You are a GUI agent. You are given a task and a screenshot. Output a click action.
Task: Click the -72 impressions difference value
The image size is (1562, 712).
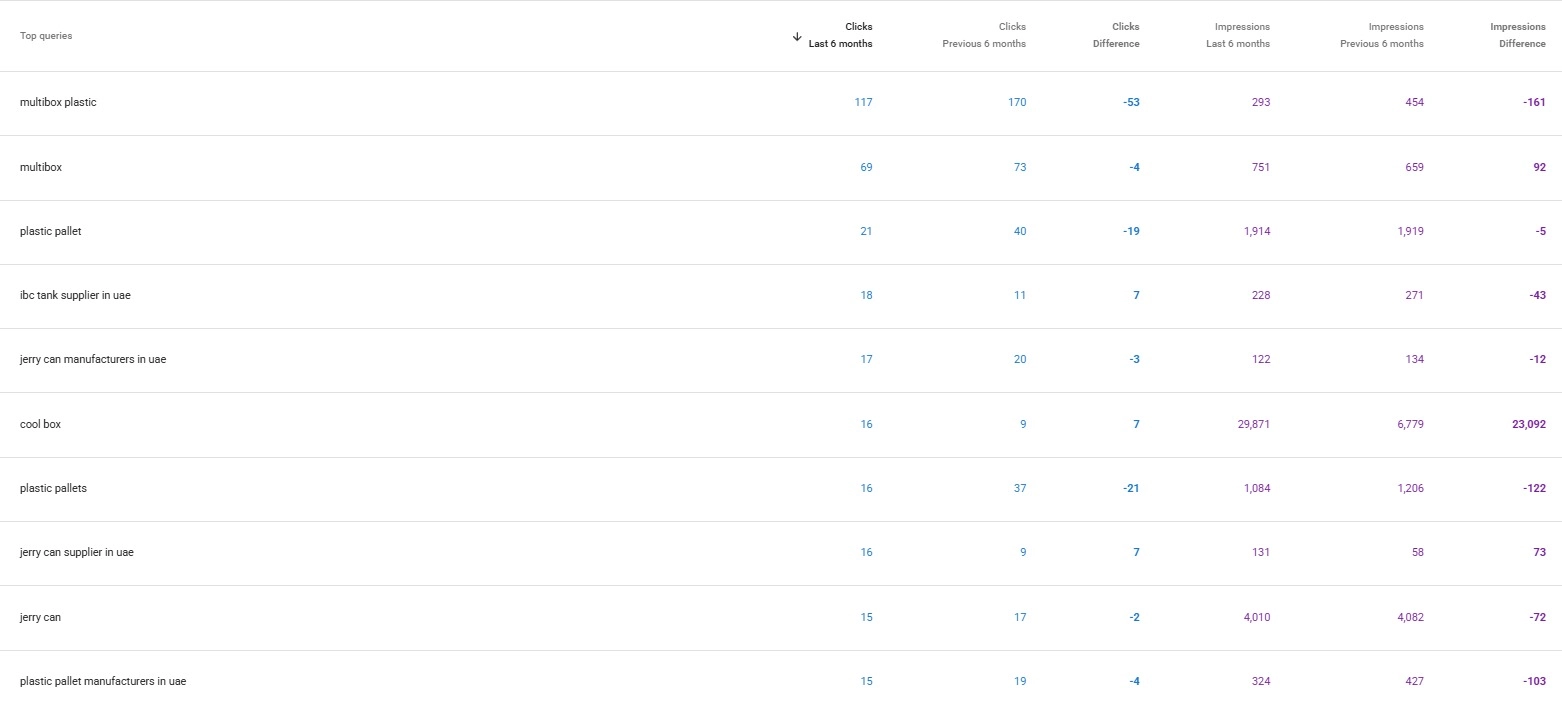point(1537,617)
